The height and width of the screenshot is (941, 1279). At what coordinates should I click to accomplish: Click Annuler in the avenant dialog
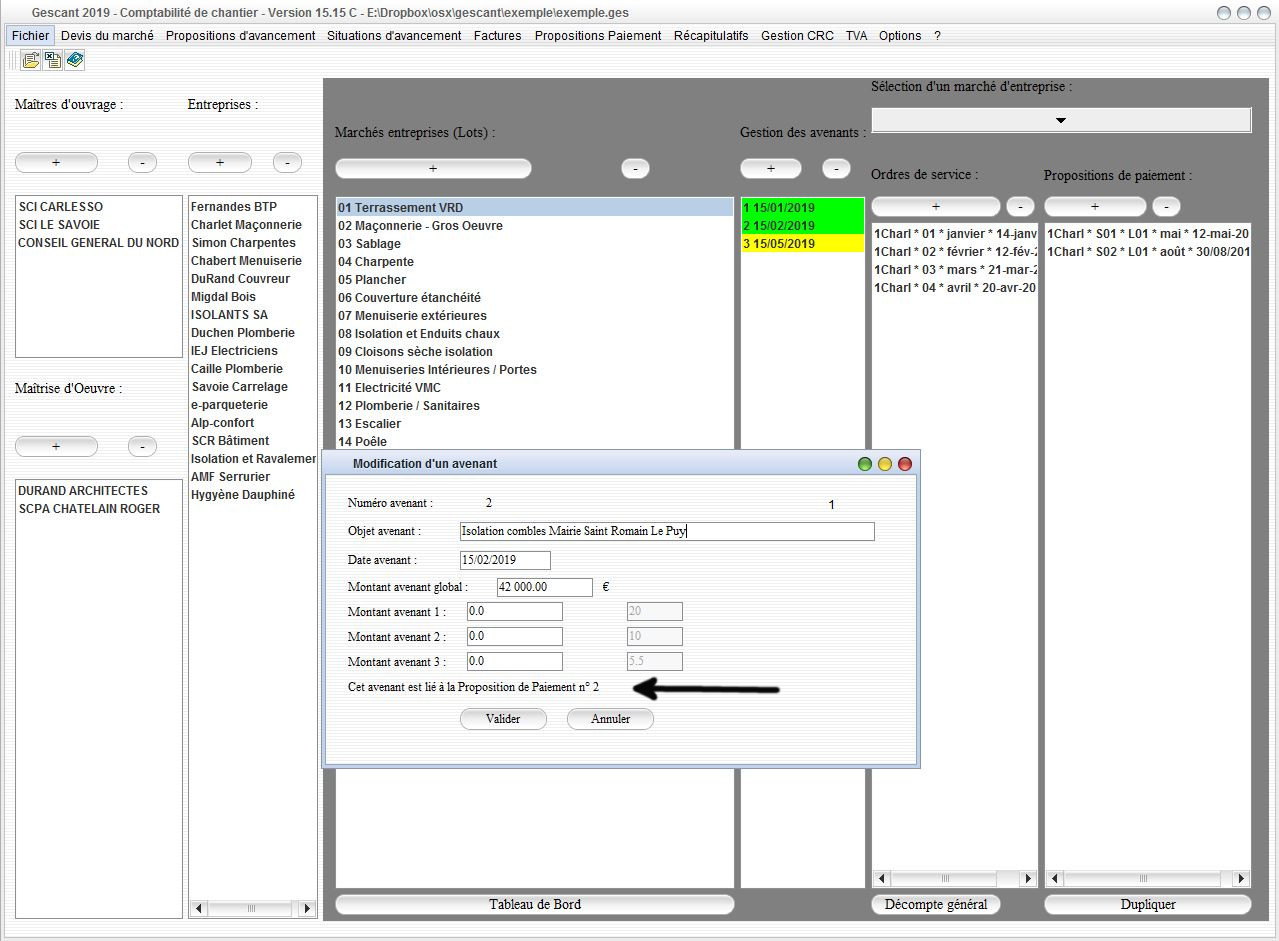point(610,718)
